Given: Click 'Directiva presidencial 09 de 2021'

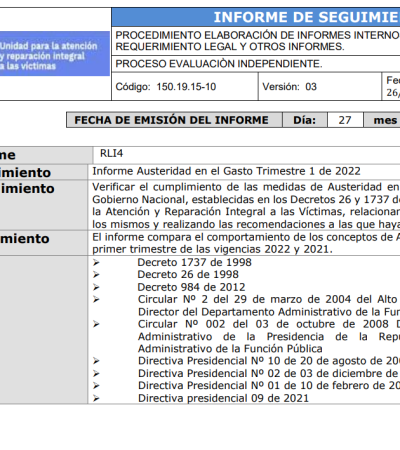Looking at the screenshot, I should (x=223, y=398).
